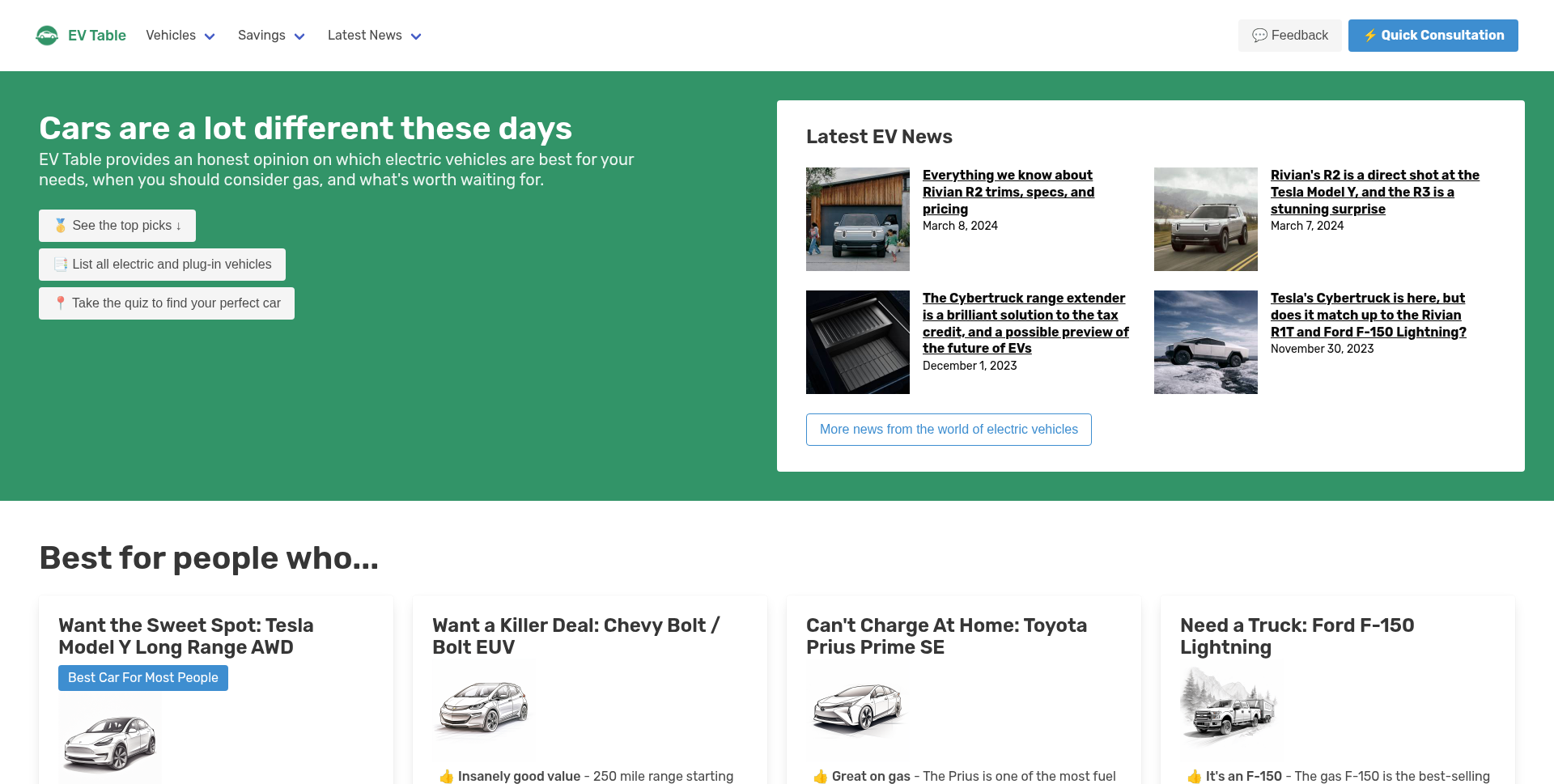Open the Savings dropdown menu
The width and height of the screenshot is (1554, 784).
pyautogui.click(x=270, y=36)
